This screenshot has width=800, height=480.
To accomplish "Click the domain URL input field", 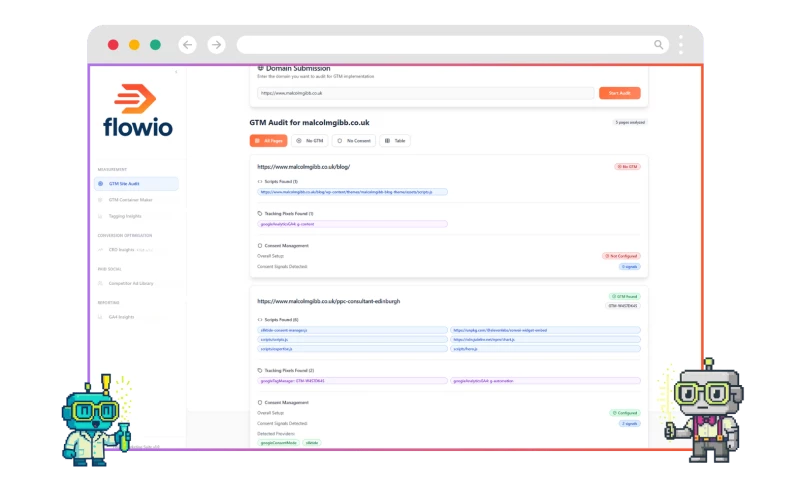I will coord(424,93).
